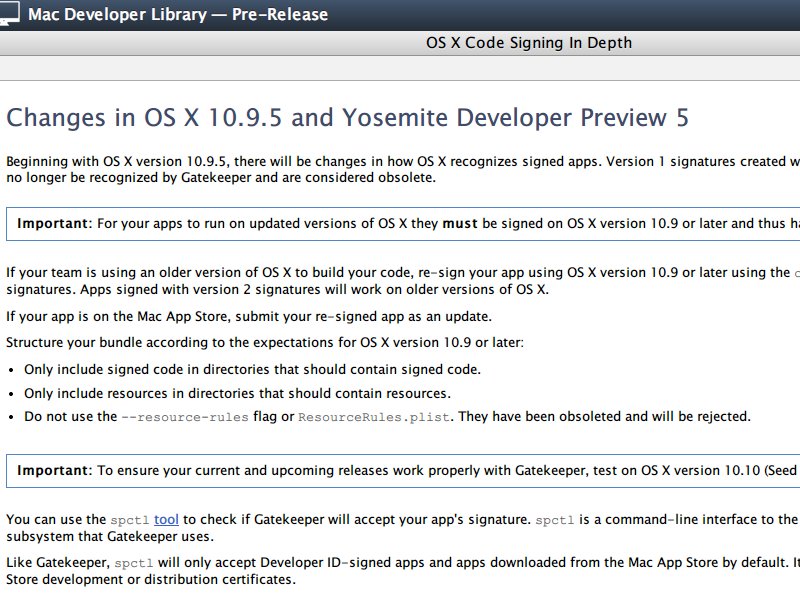Follow the "tool" hyperlink after spctl
The image size is (800, 600).
166,519
